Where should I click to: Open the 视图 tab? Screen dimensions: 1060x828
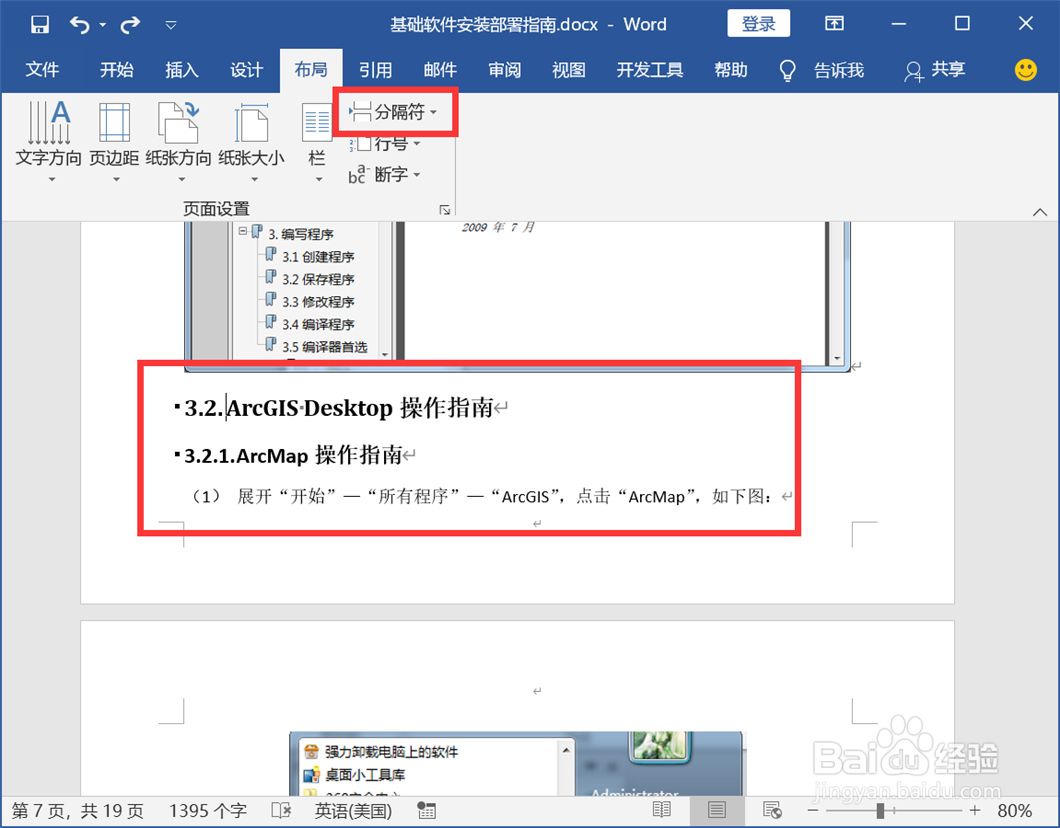click(x=569, y=70)
